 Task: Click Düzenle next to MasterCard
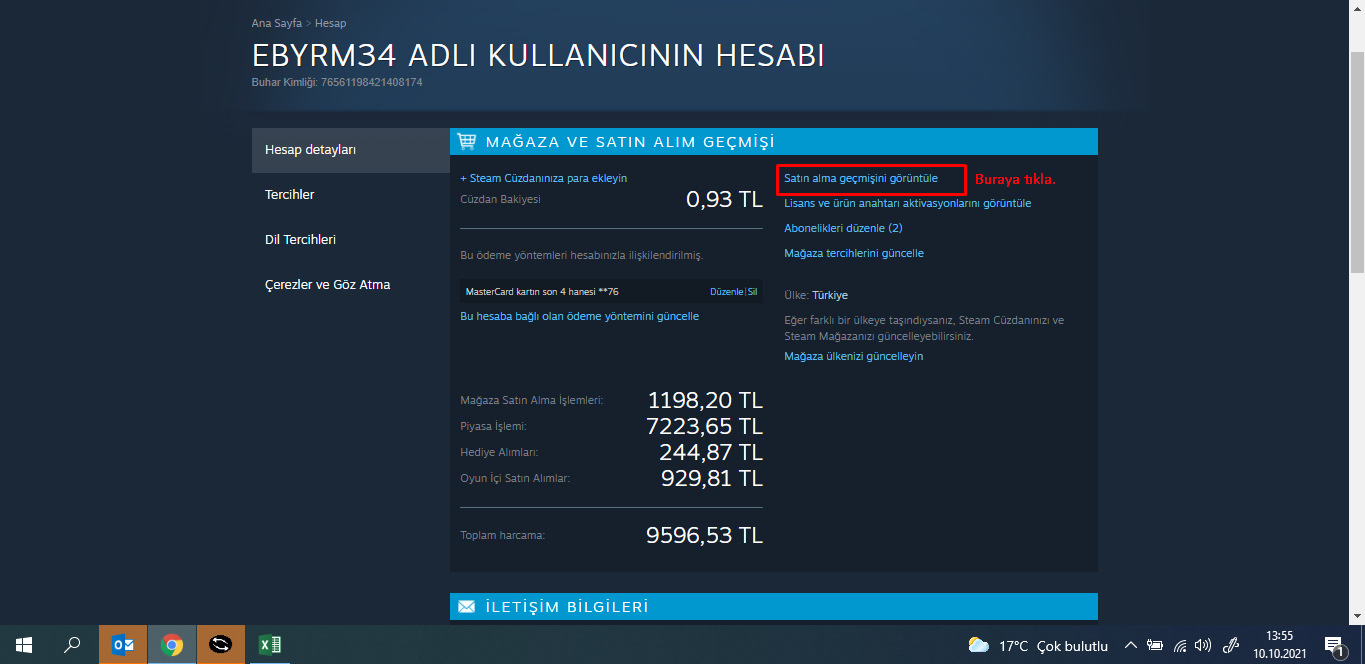coord(726,292)
